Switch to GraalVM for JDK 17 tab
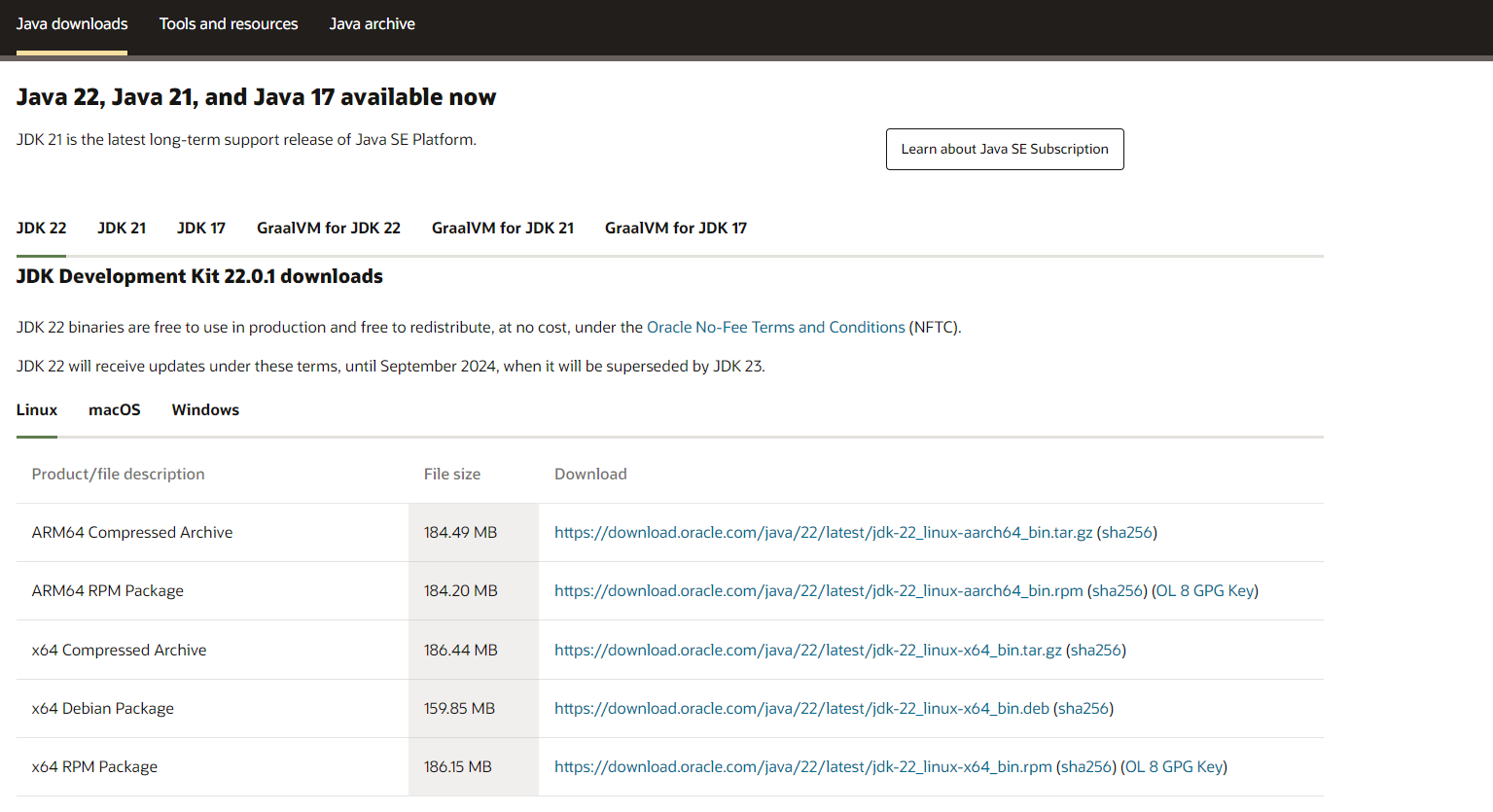Image resolution: width=1493 pixels, height=812 pixels. point(676,228)
